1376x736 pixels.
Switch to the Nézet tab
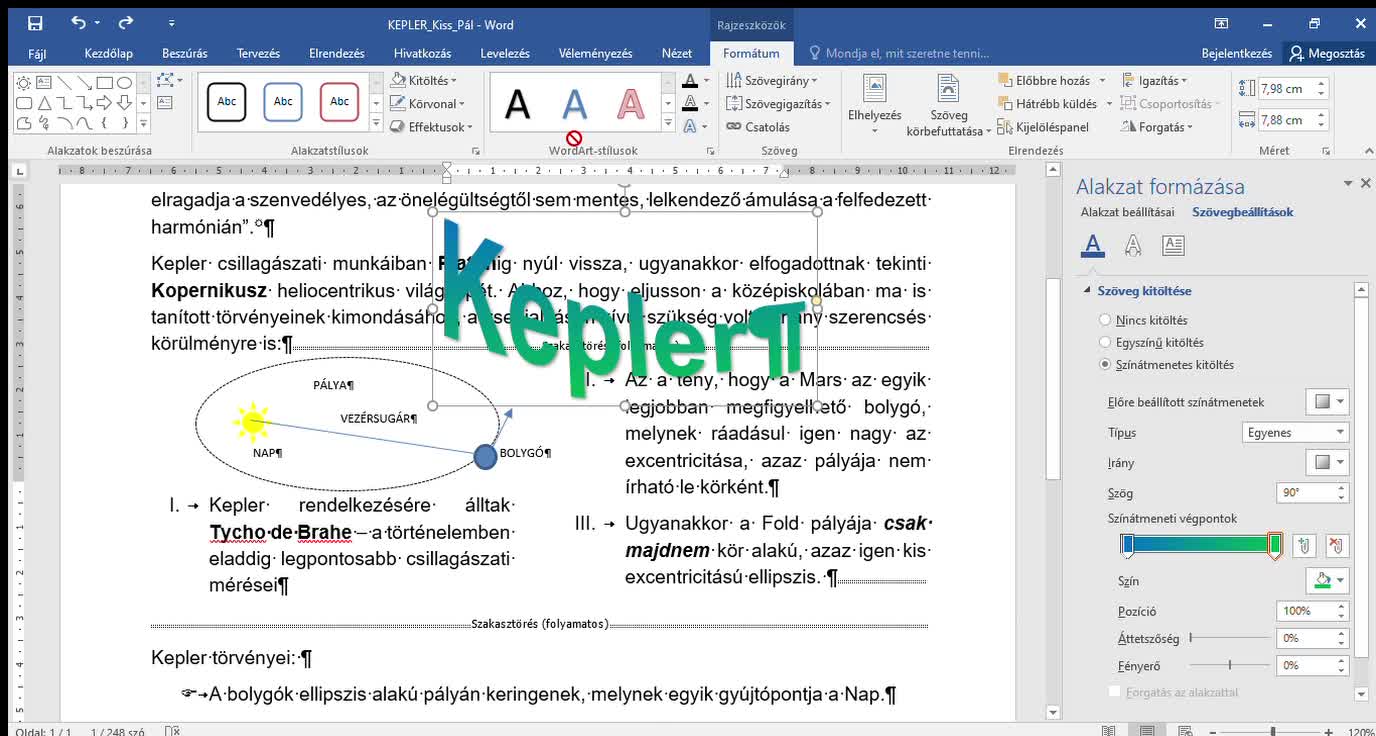pyautogui.click(x=677, y=53)
